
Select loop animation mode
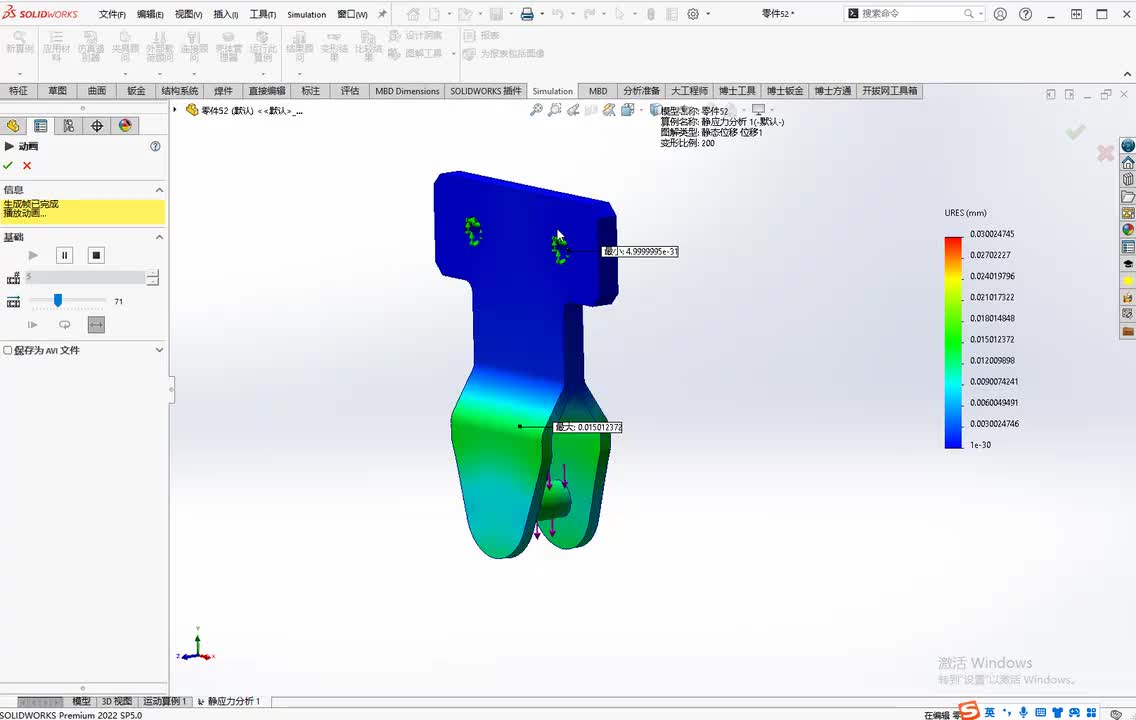(x=64, y=325)
